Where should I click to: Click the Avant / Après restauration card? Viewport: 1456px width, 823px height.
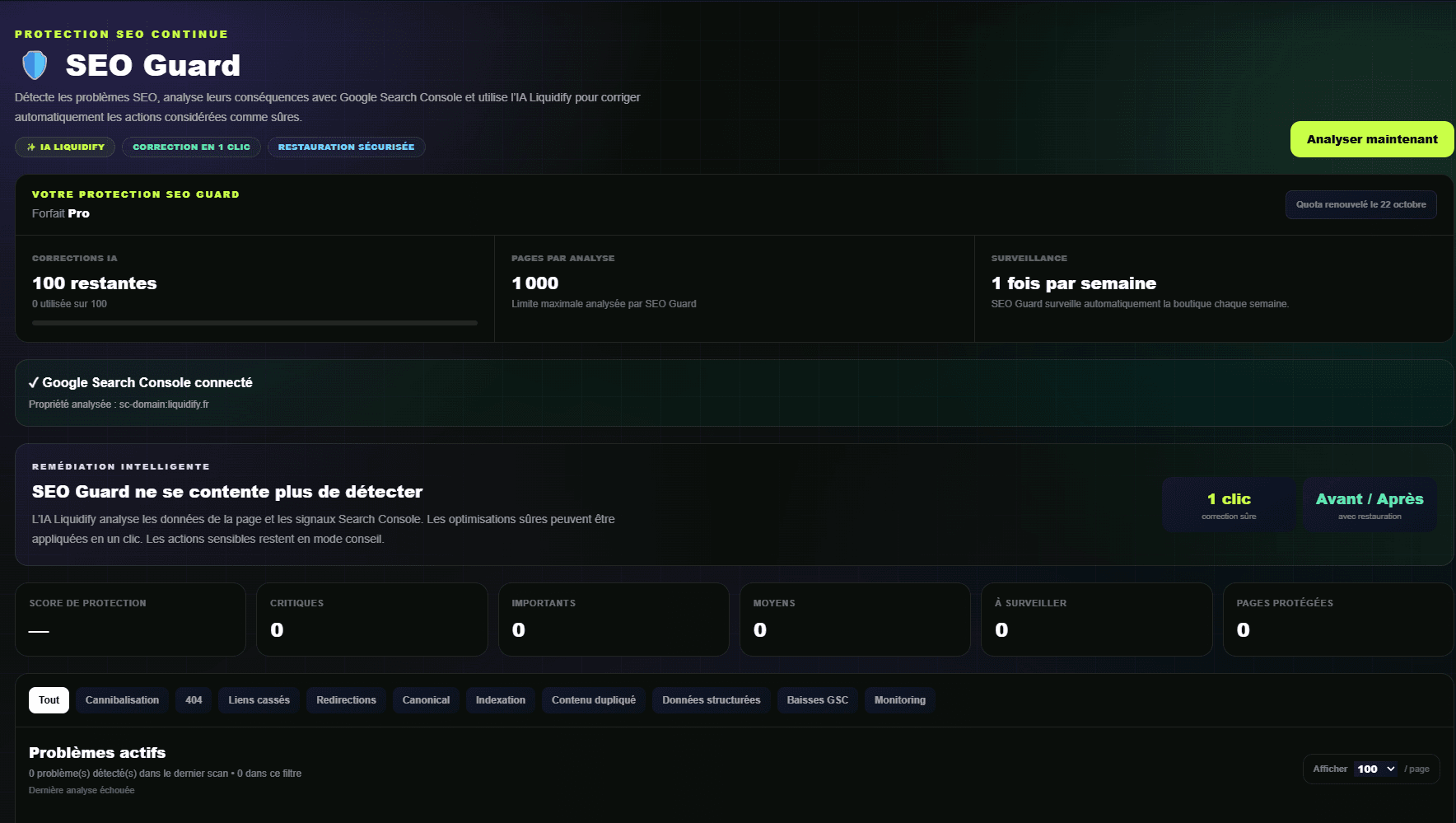tap(1370, 505)
